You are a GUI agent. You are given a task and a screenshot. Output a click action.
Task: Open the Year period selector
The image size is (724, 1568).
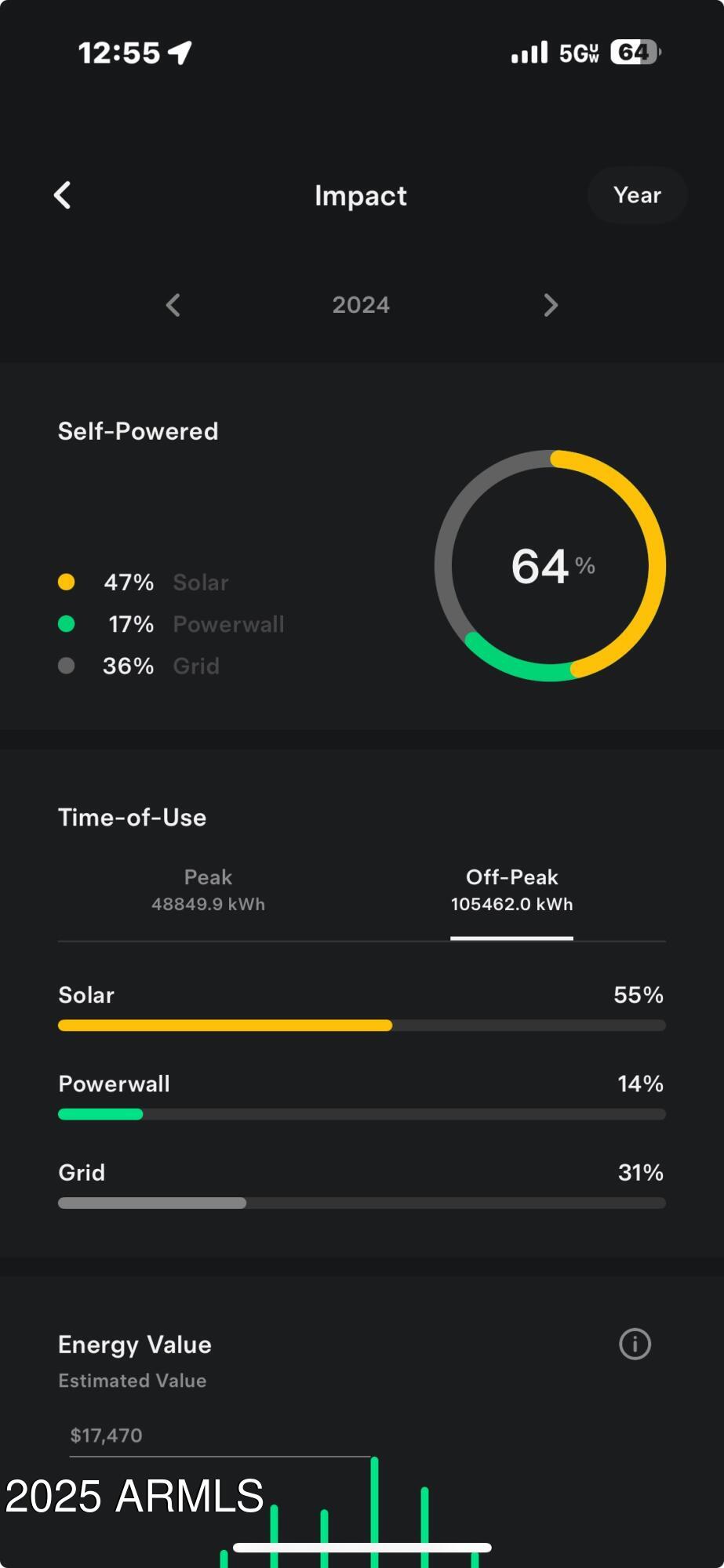(637, 195)
